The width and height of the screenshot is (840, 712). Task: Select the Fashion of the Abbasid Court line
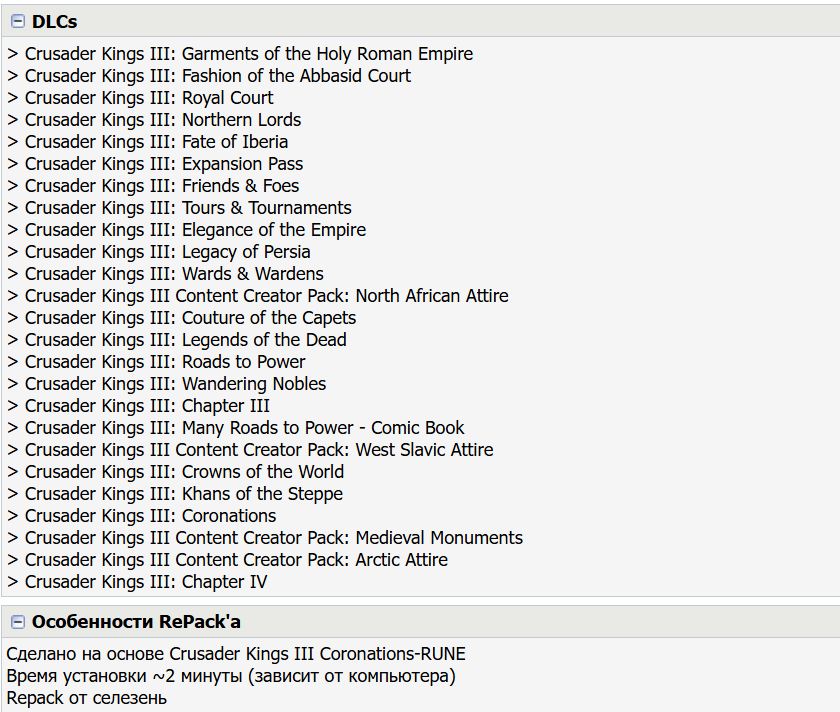pos(209,76)
